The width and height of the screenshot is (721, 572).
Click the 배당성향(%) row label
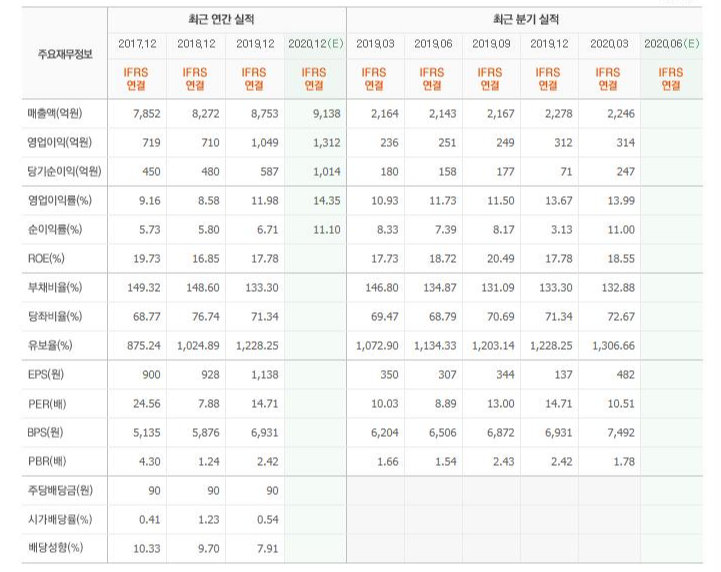coord(55,548)
